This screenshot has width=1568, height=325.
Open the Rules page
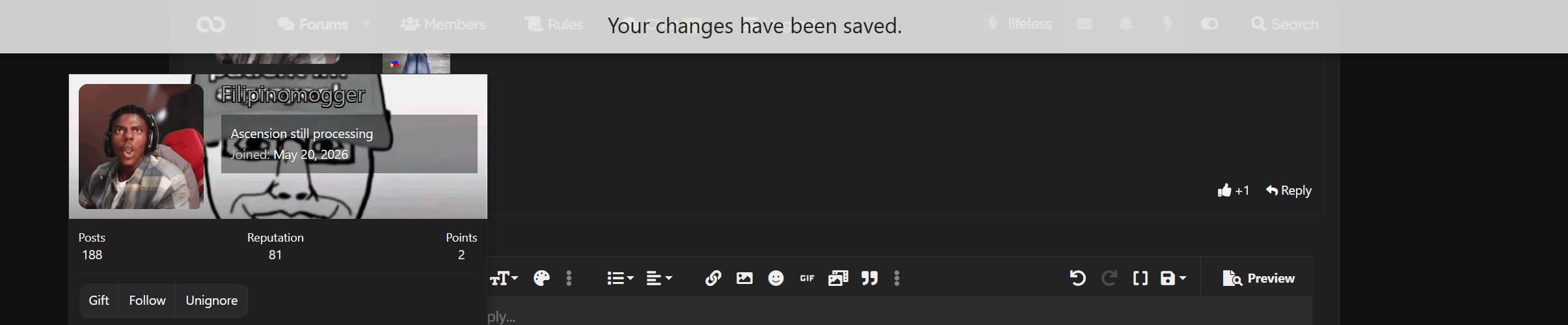554,24
